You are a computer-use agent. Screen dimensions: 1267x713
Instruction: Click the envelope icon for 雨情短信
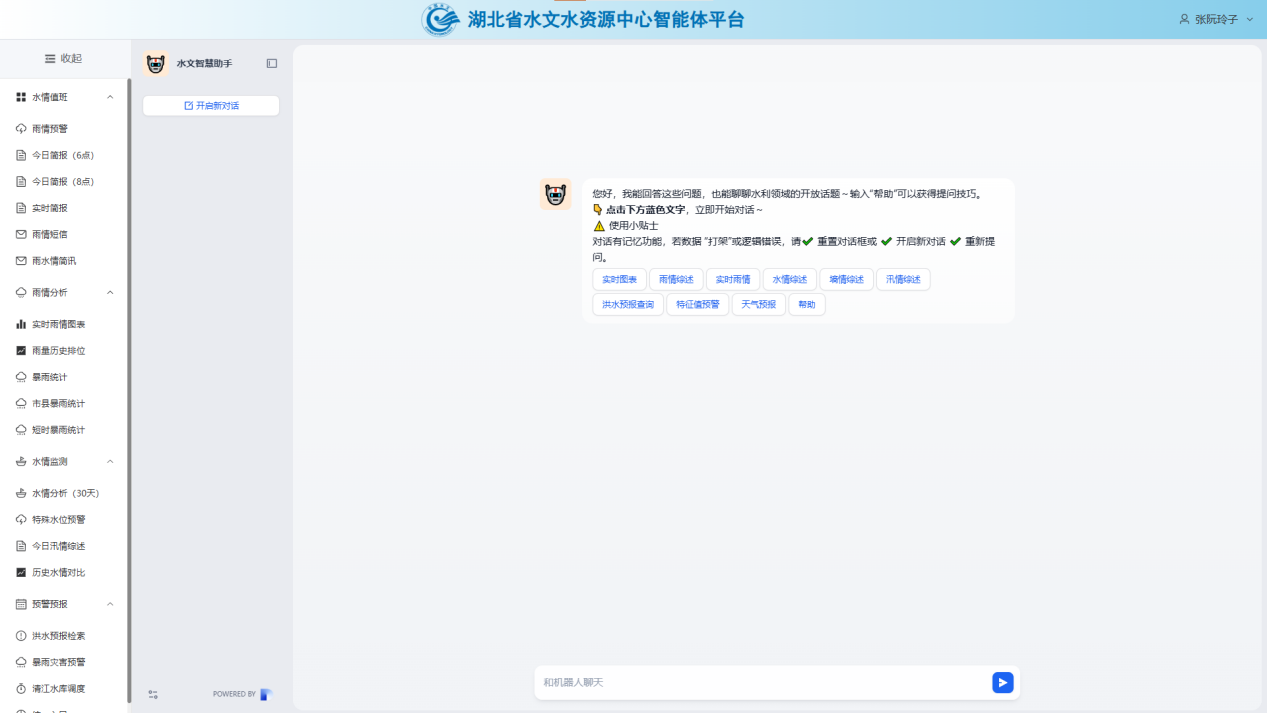(x=22, y=234)
